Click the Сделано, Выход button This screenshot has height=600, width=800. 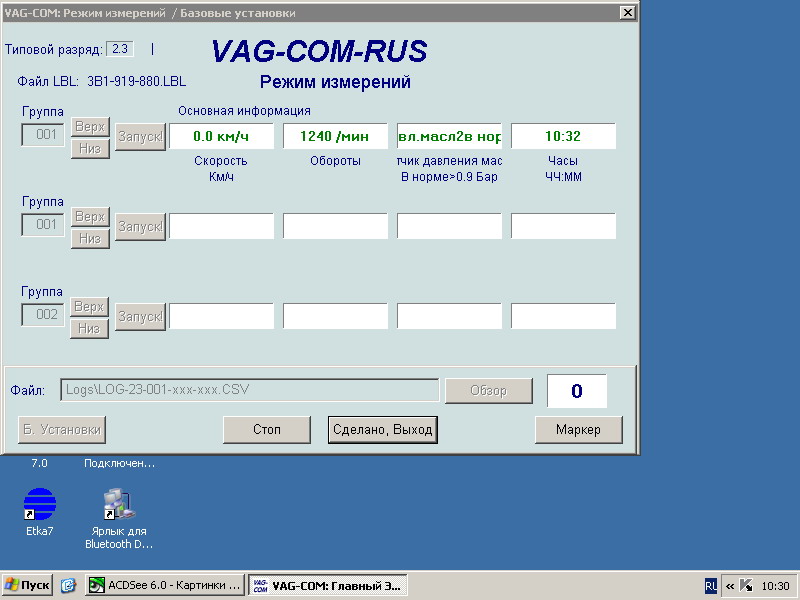[x=383, y=430]
